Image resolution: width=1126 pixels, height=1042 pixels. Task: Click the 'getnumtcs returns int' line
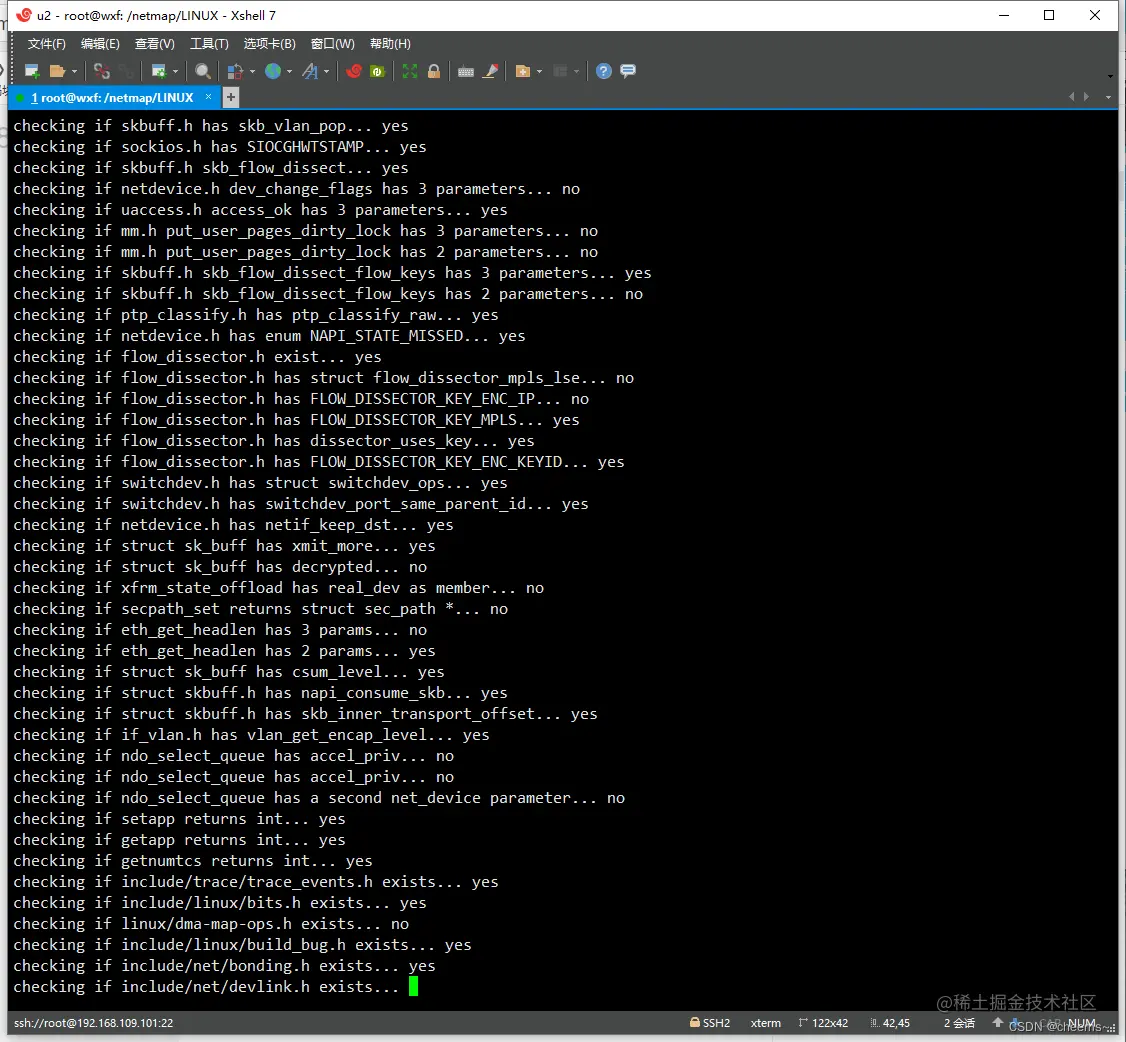[x=192, y=860]
